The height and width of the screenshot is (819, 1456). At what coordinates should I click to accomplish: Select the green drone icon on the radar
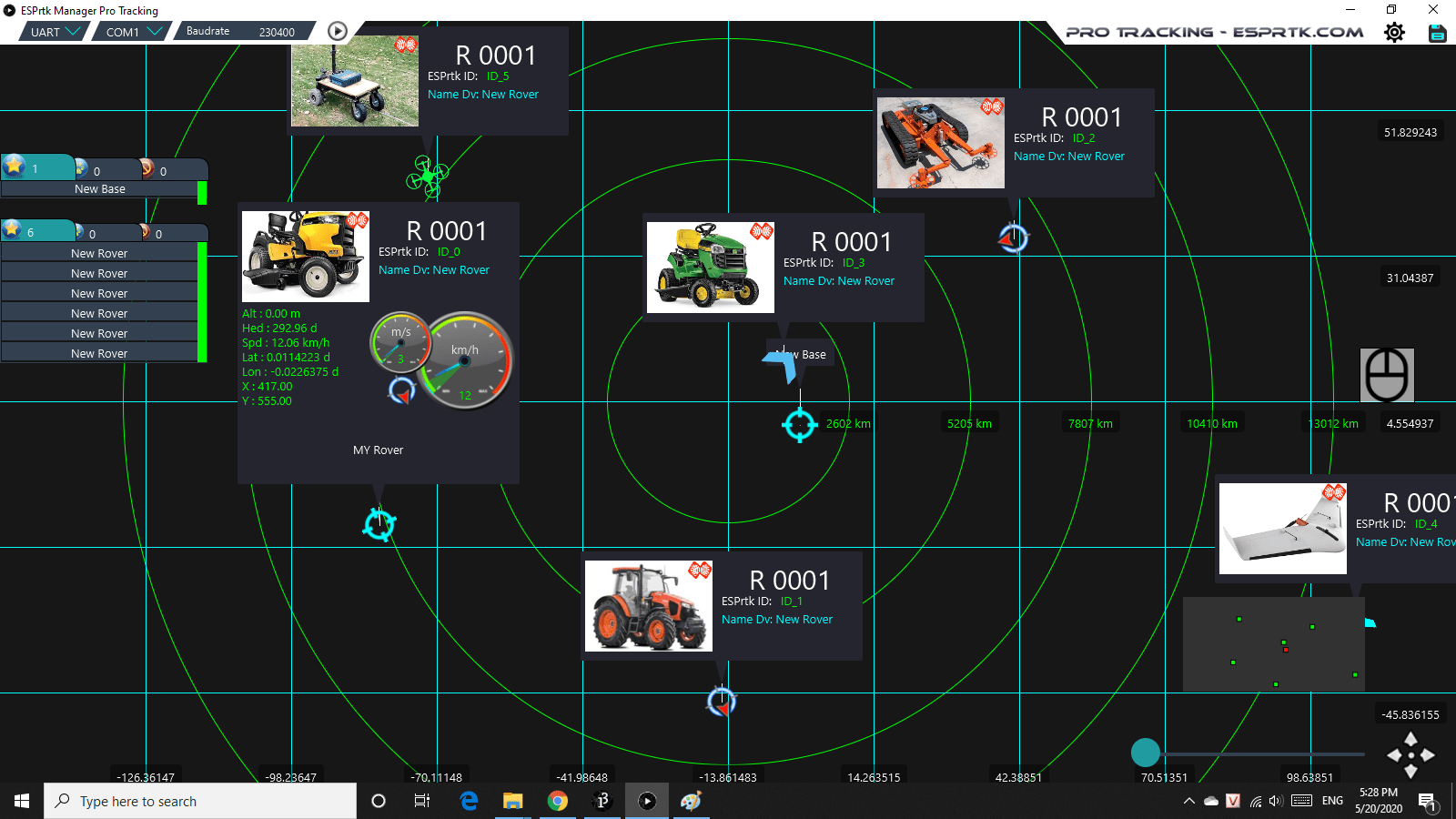point(428,175)
